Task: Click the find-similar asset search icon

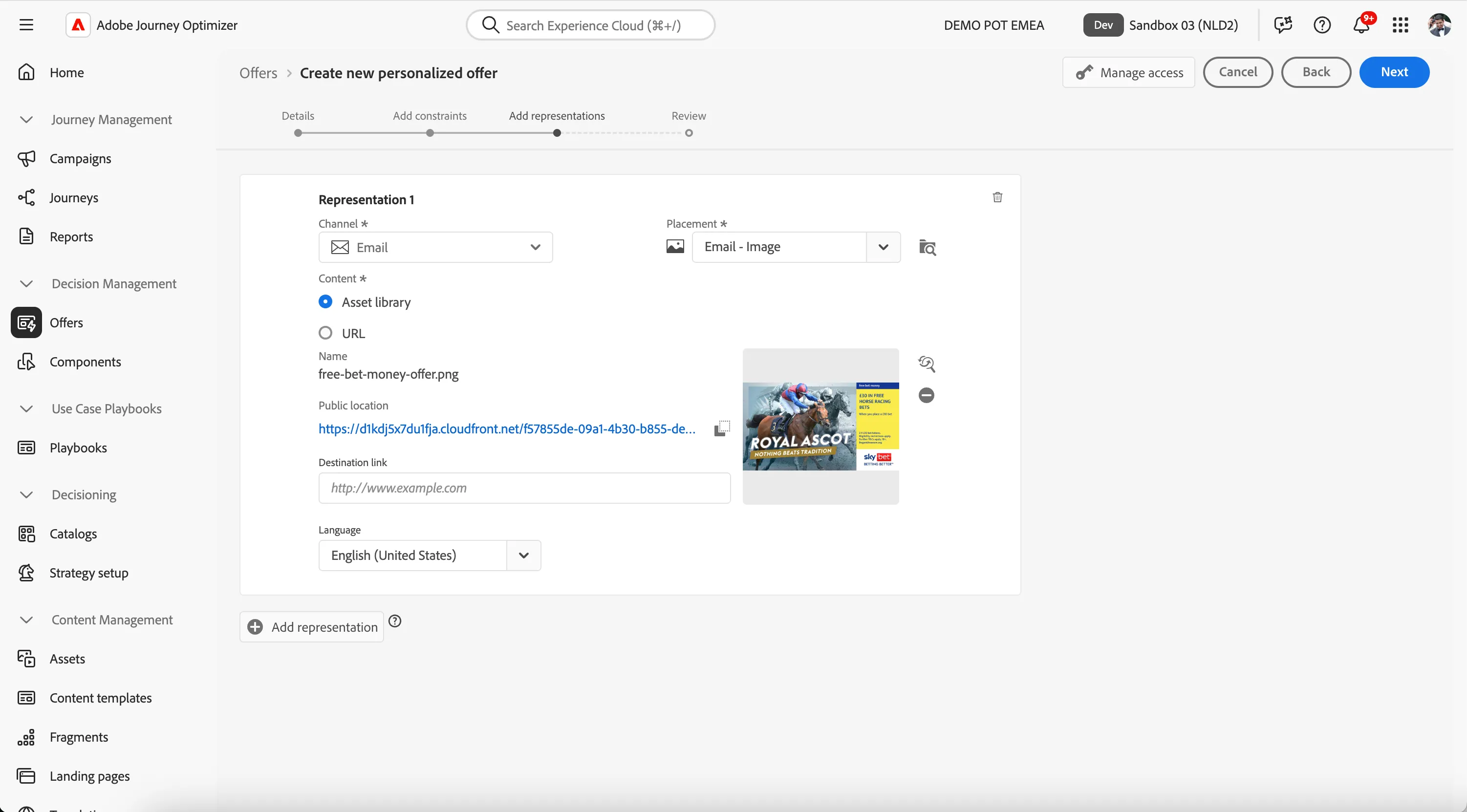Action: (927, 364)
